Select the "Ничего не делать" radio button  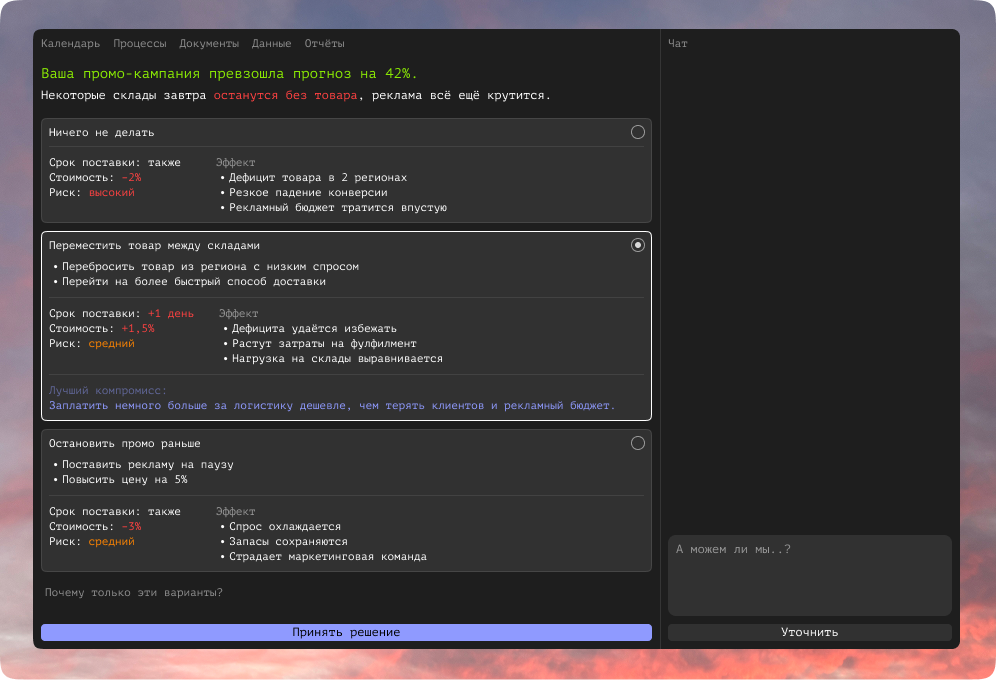click(638, 132)
